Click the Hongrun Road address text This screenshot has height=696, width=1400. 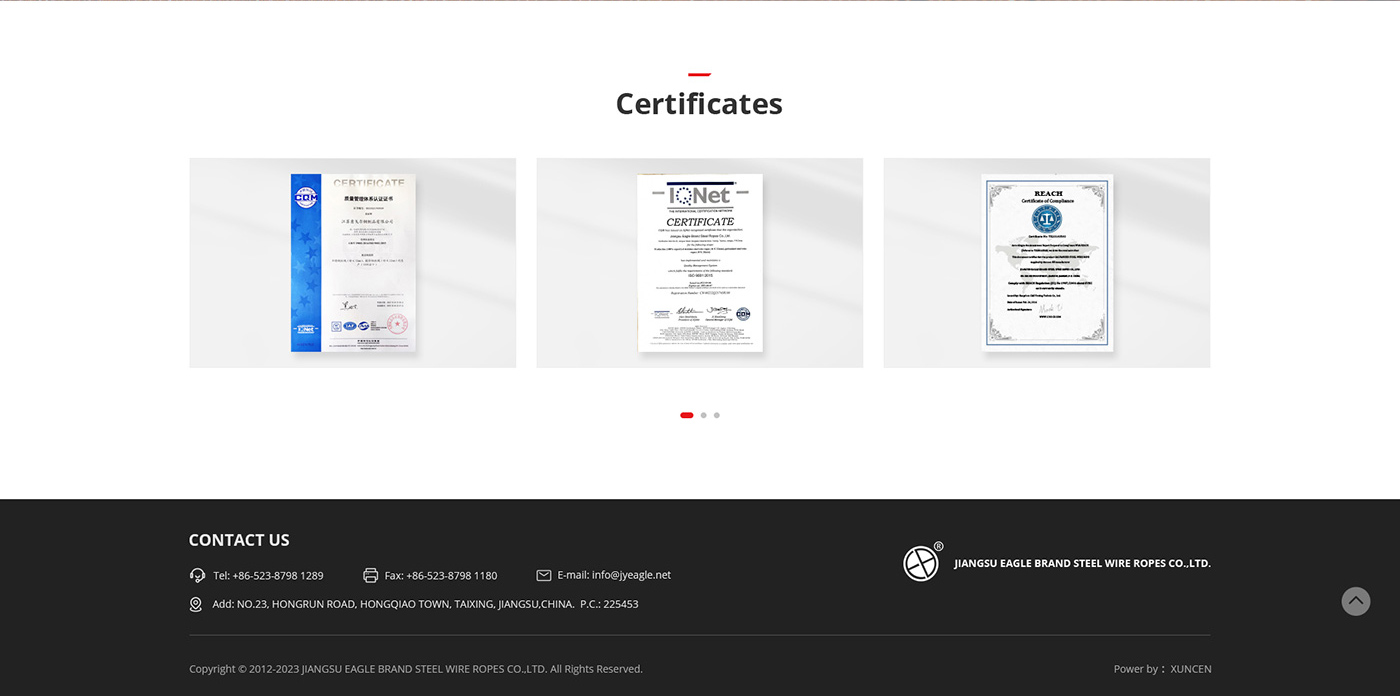tap(425, 604)
